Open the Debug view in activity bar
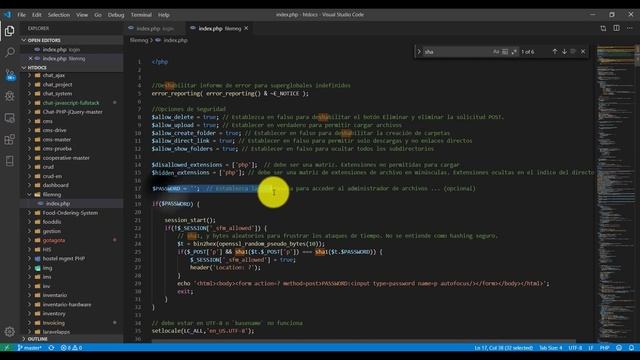This screenshot has width=640, height=360. 9,96
